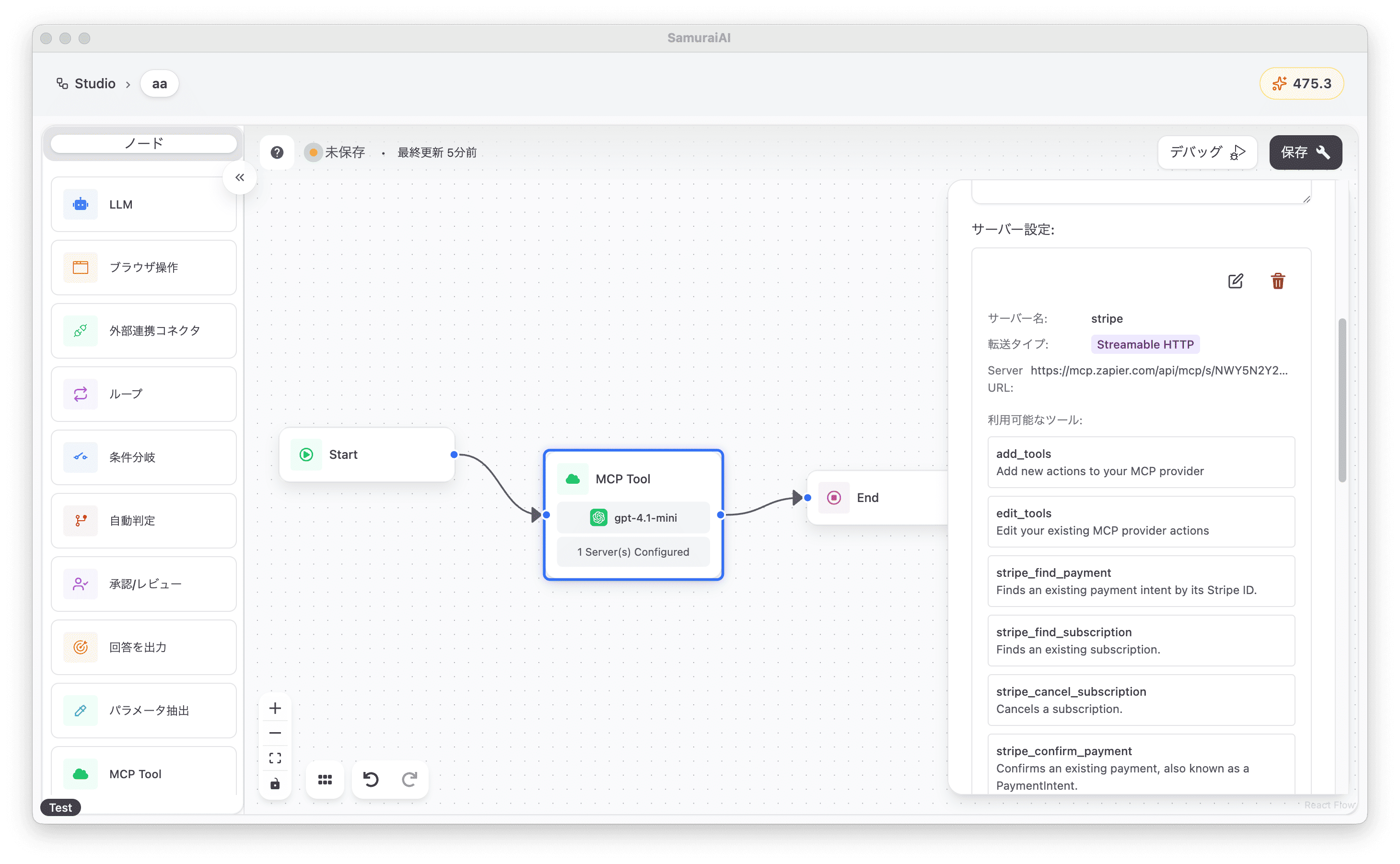Viewport: 1400px width, 864px height.
Task: Click the stripe_find_payment tool entry
Action: tap(1141, 581)
